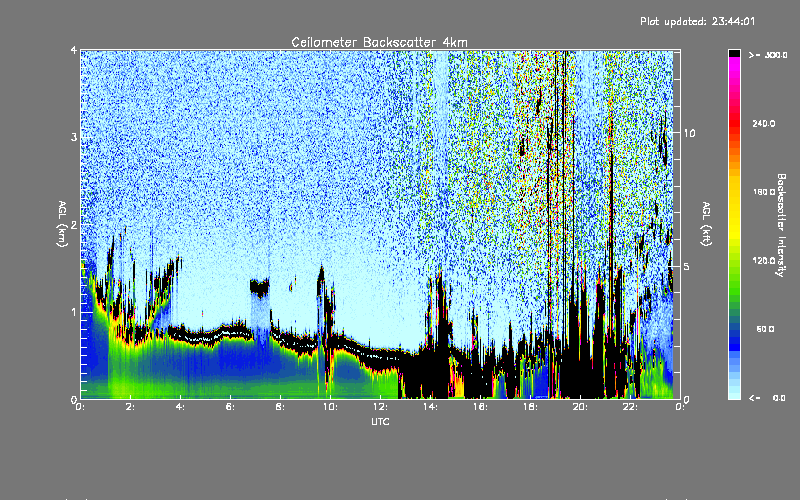Click the "4:" hour tick on UTC axis
The image size is (800, 500).
click(x=181, y=407)
